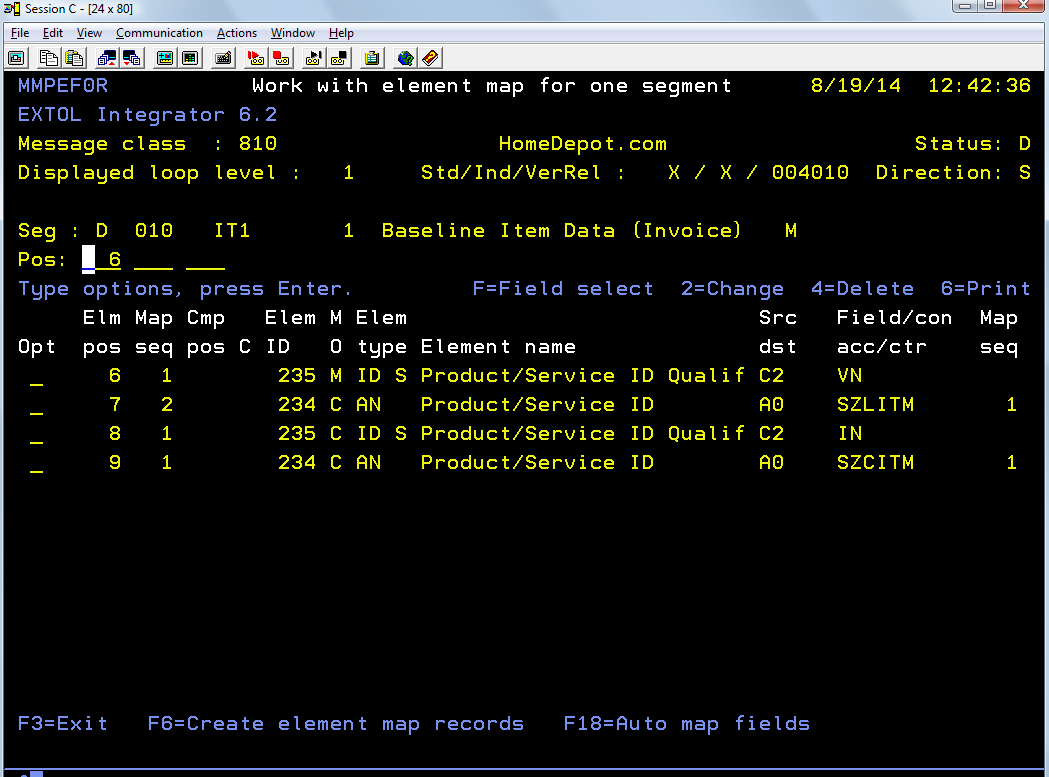Click the VN field value

point(850,375)
